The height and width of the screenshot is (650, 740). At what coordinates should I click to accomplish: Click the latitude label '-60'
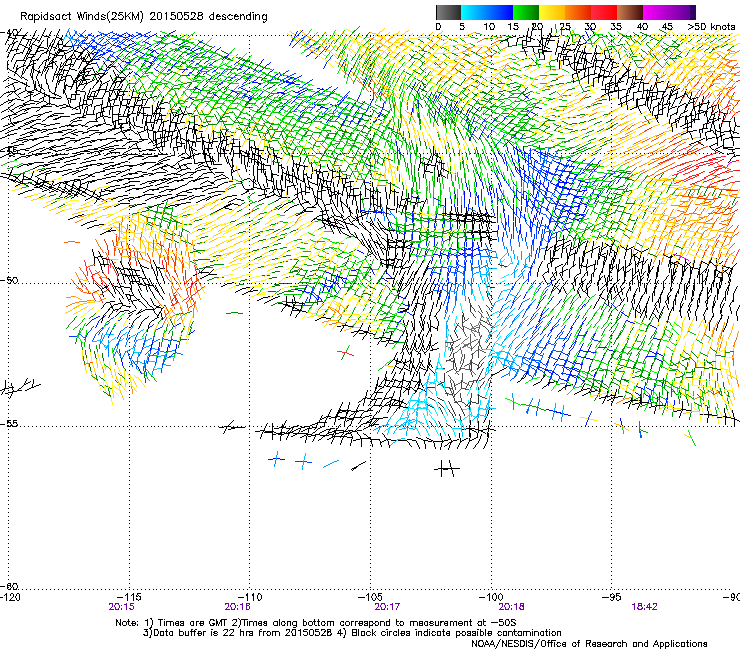(x=10, y=587)
